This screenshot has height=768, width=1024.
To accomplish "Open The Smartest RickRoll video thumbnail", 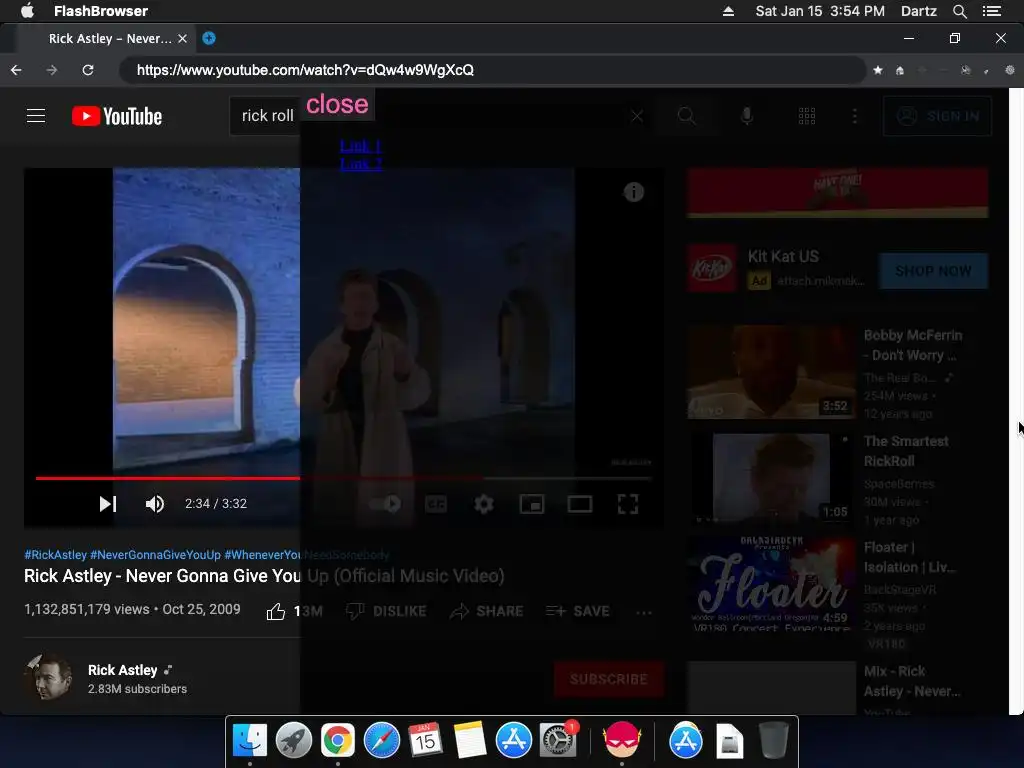I will (771, 478).
